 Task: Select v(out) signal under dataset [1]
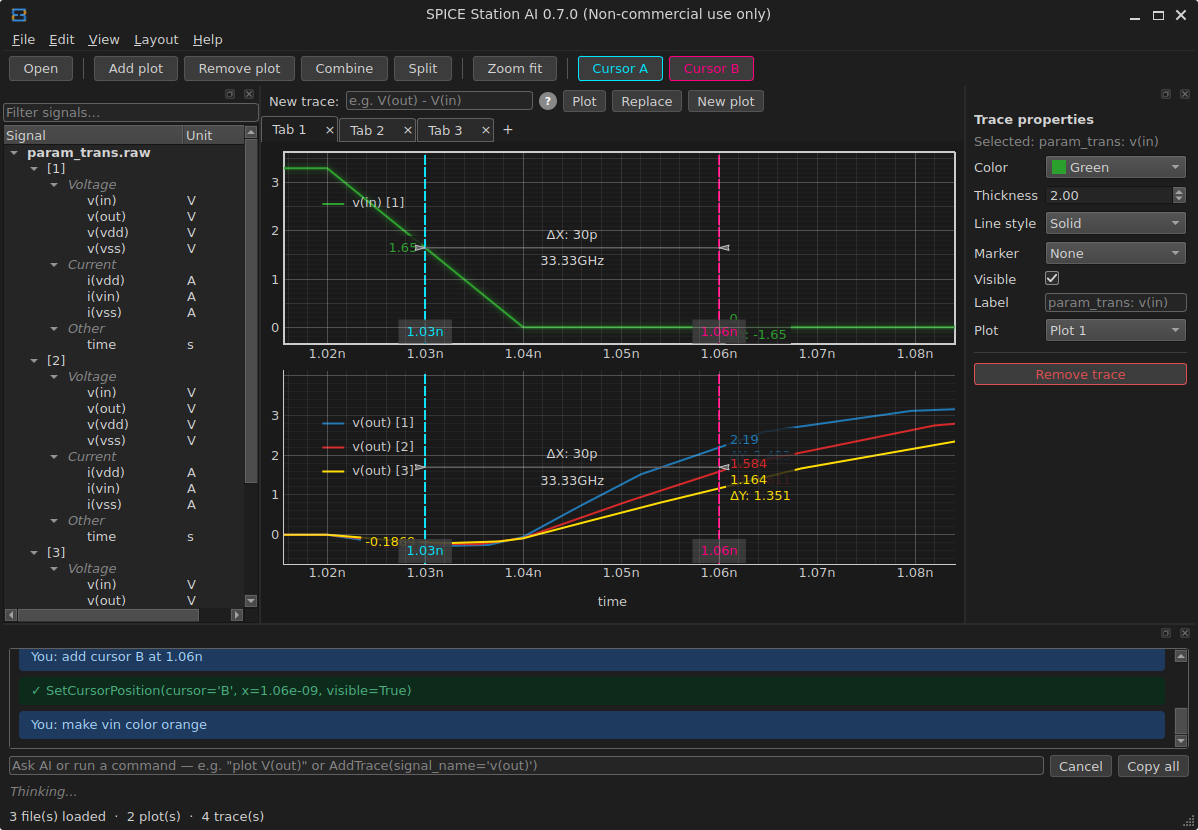point(106,216)
